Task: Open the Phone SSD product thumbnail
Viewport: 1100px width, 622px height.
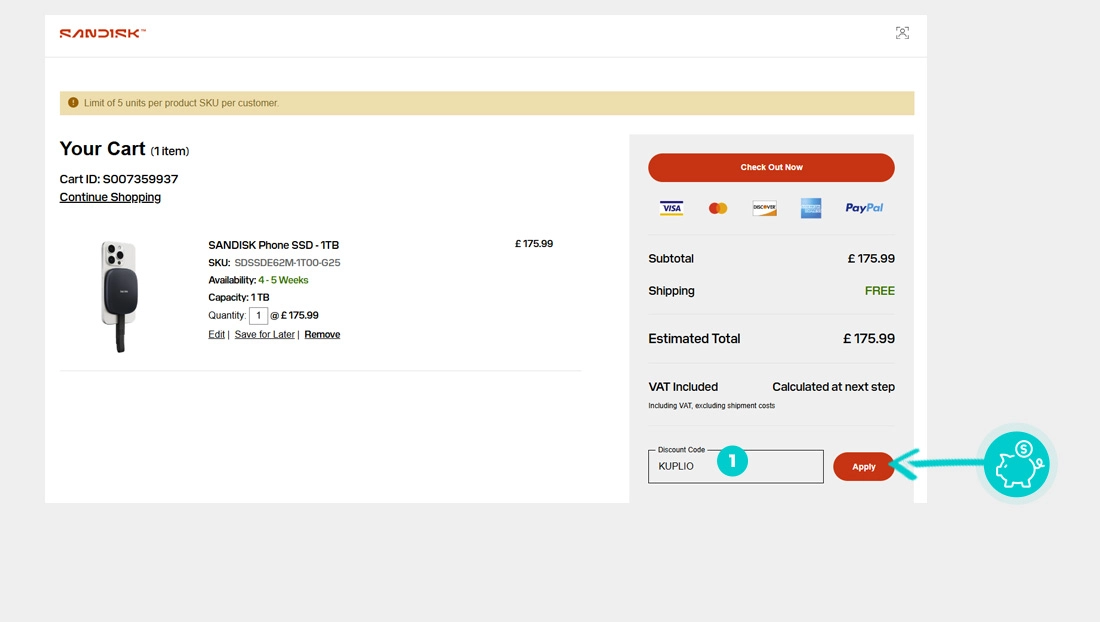Action: pyautogui.click(x=120, y=296)
